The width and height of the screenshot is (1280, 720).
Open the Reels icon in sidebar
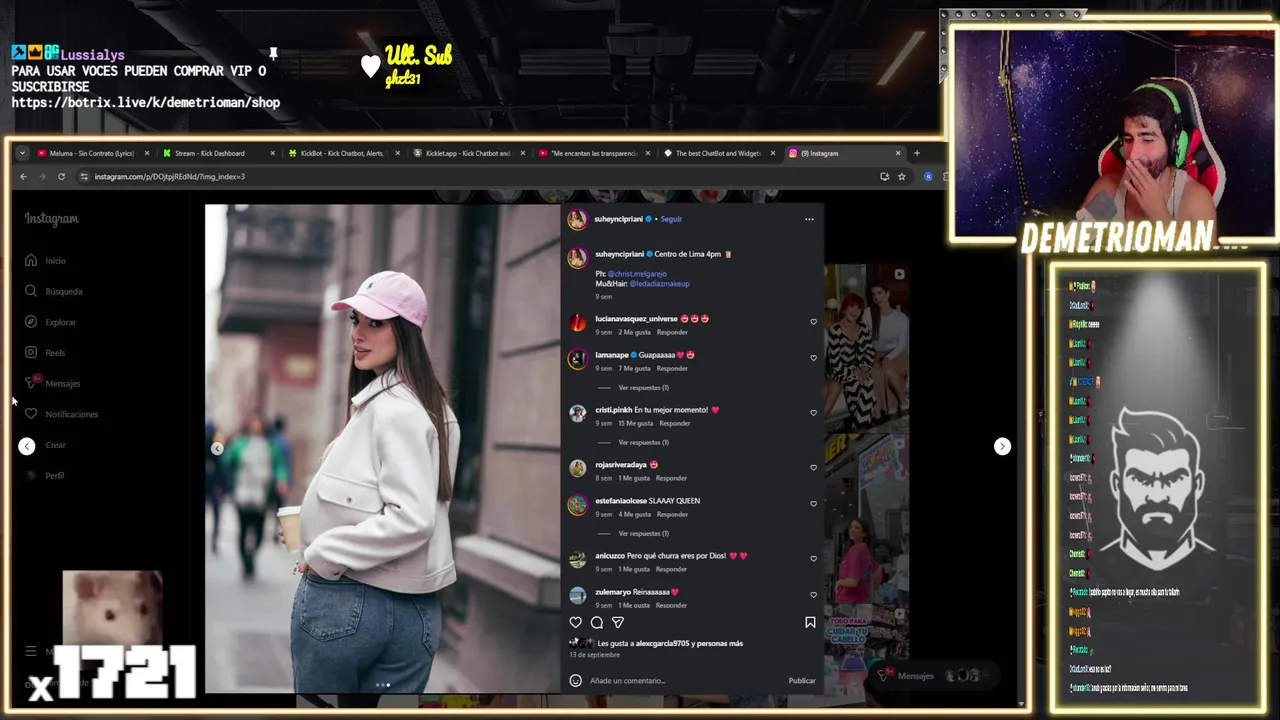[31, 352]
